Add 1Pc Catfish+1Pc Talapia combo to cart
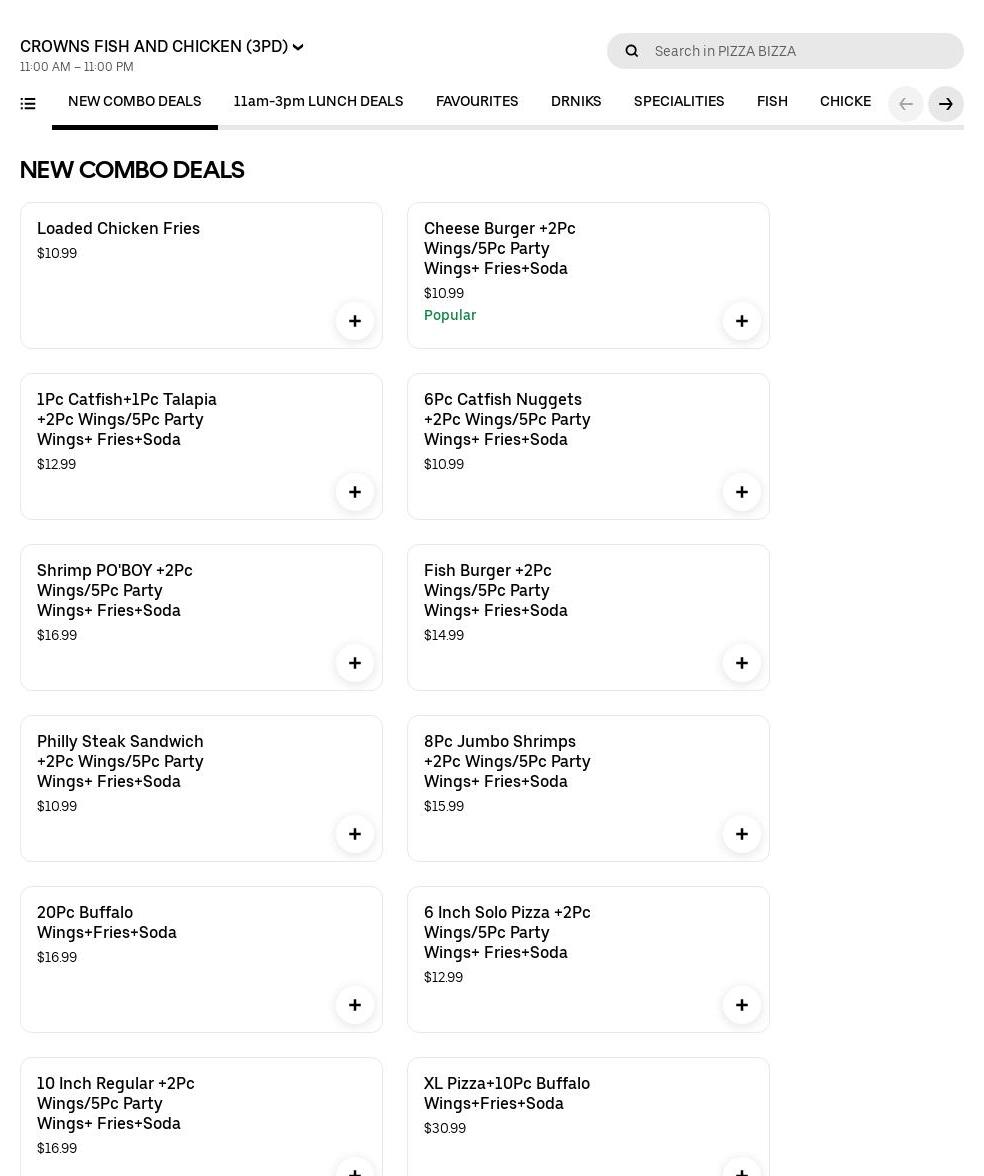984x1176 pixels. pyautogui.click(x=355, y=492)
